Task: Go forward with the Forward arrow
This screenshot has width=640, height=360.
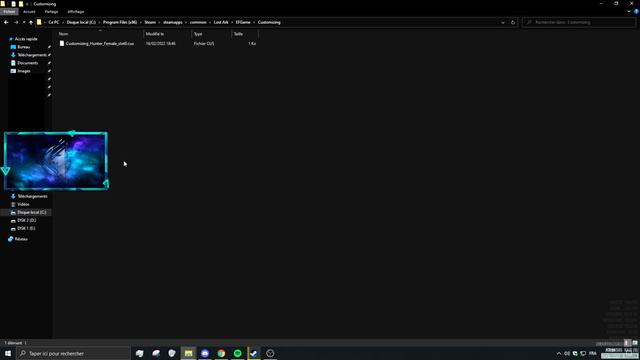Action: pos(16,22)
